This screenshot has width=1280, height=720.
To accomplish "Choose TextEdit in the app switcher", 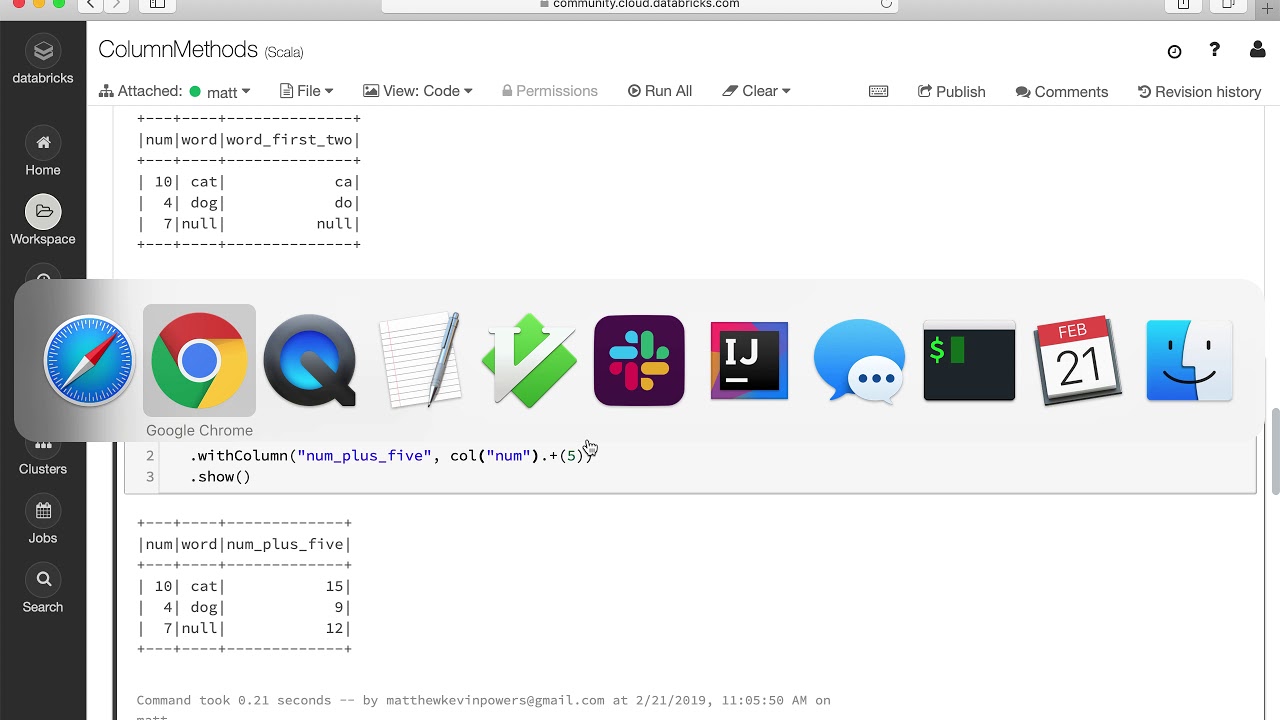I will (x=419, y=361).
